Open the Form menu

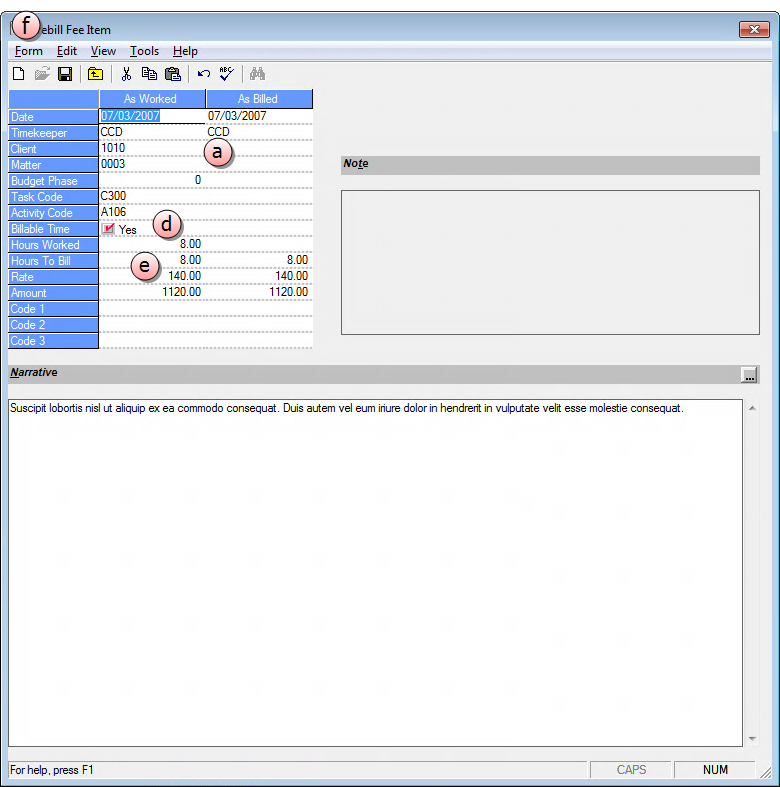(29, 51)
